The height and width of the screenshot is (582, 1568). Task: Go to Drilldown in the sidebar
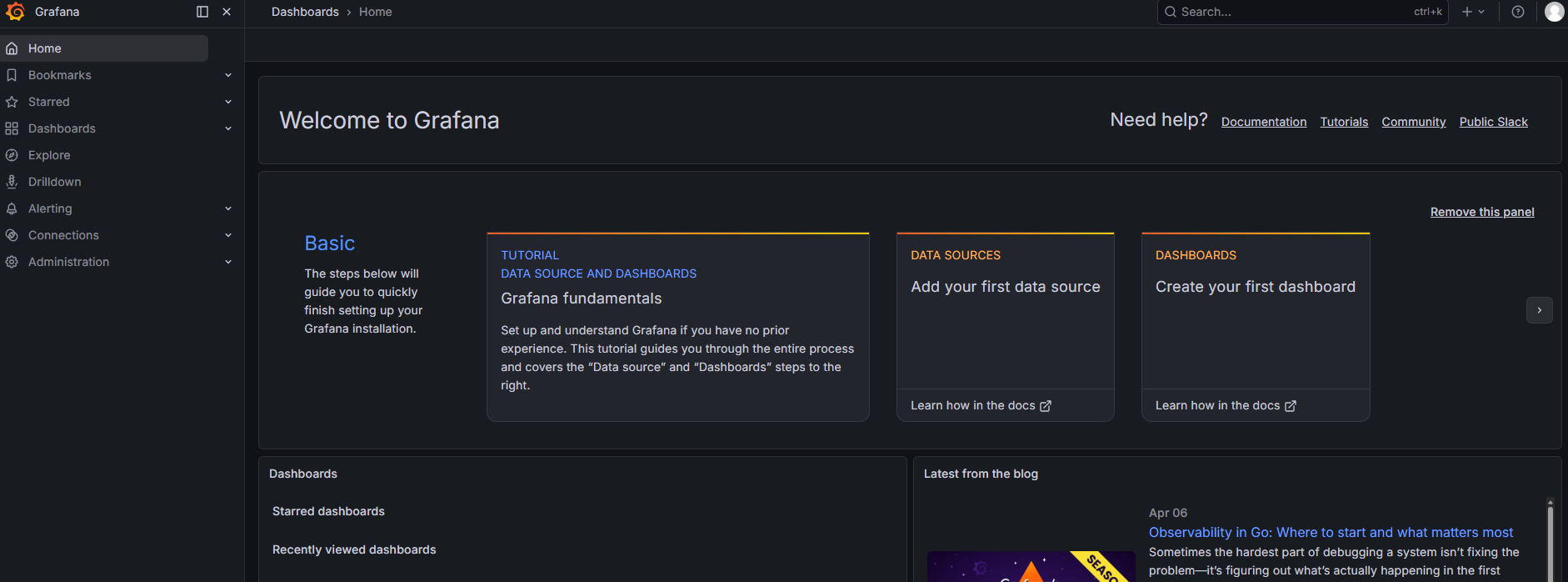pyautogui.click(x=55, y=182)
